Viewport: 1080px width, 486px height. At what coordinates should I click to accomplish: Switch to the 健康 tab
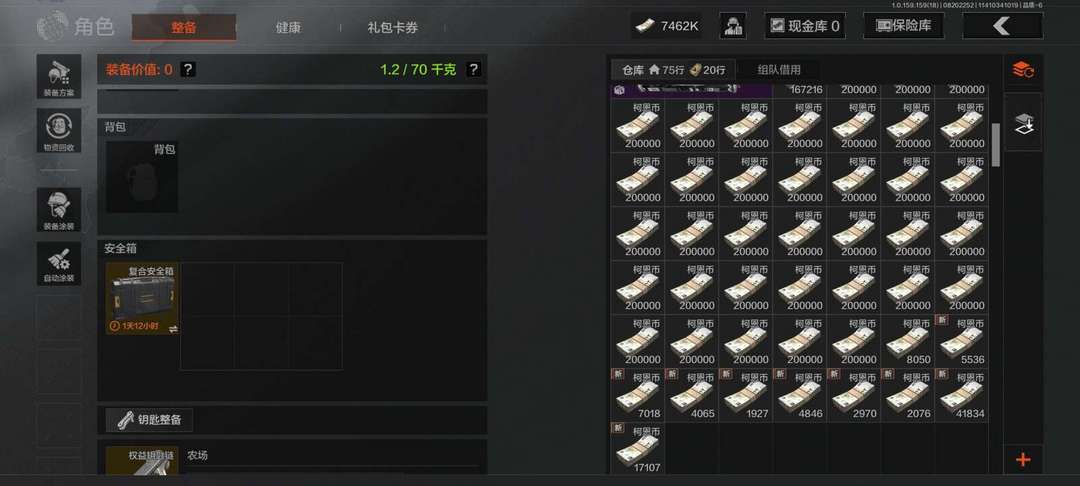pos(288,28)
